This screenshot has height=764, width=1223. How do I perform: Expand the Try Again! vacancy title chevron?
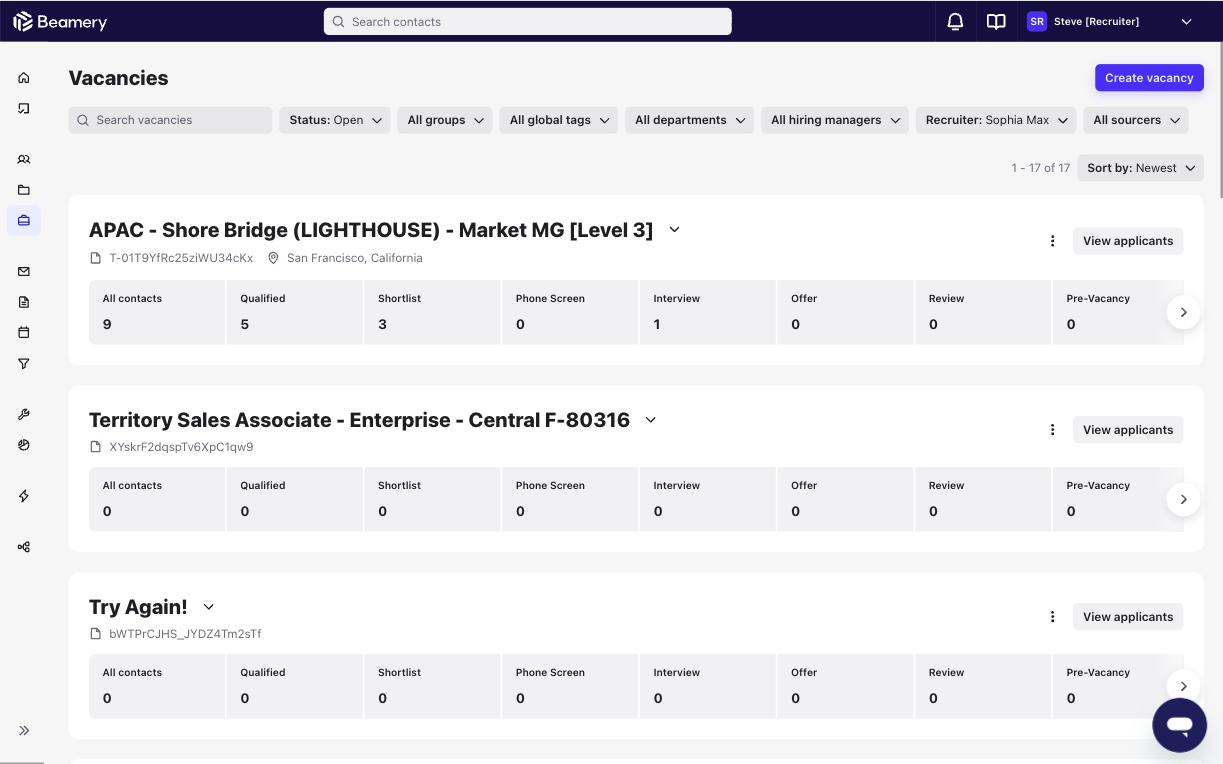[x=209, y=607]
